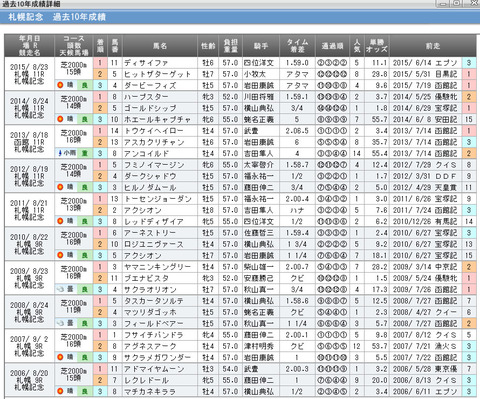The height and width of the screenshot is (399, 480).
Task: Select horse name サクラオリオン
Action: [150, 289]
